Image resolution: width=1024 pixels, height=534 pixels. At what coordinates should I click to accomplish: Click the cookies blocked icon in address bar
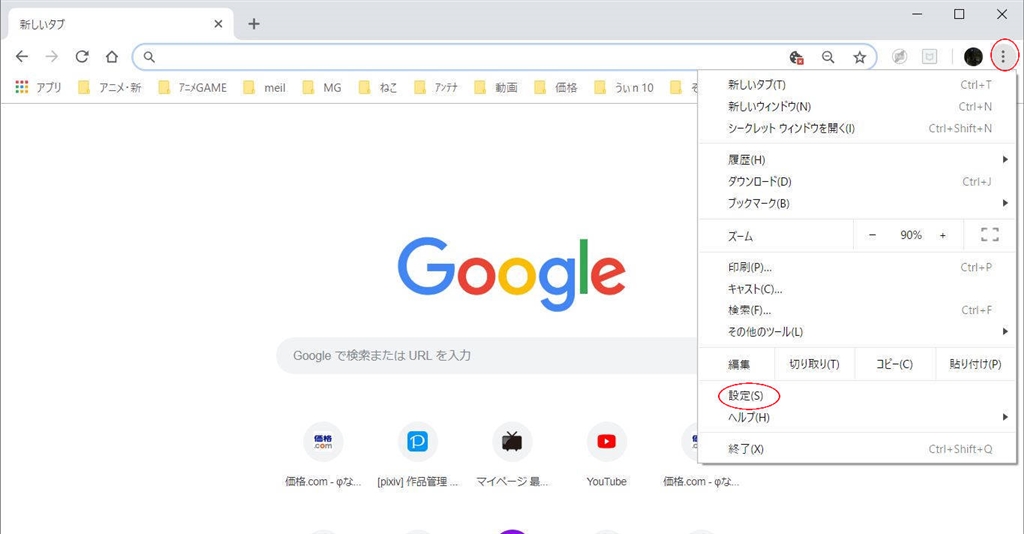point(796,57)
